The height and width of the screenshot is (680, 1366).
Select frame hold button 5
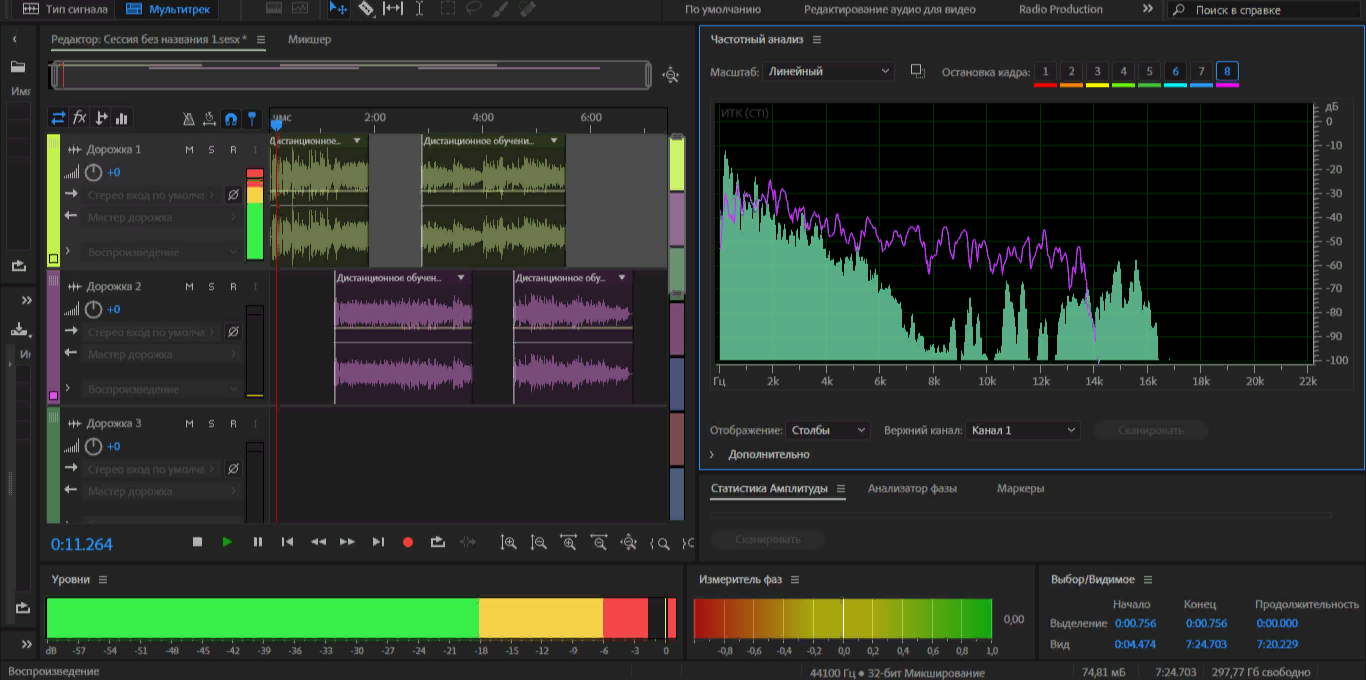(x=1149, y=72)
